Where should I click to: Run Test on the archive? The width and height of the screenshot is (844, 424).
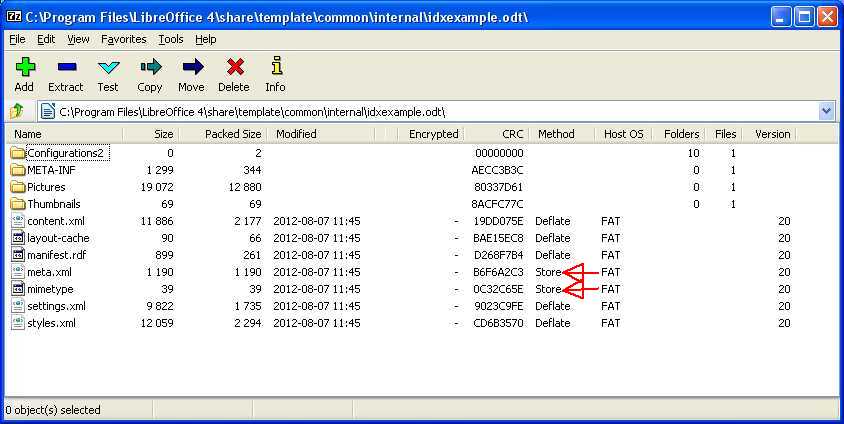[x=108, y=68]
